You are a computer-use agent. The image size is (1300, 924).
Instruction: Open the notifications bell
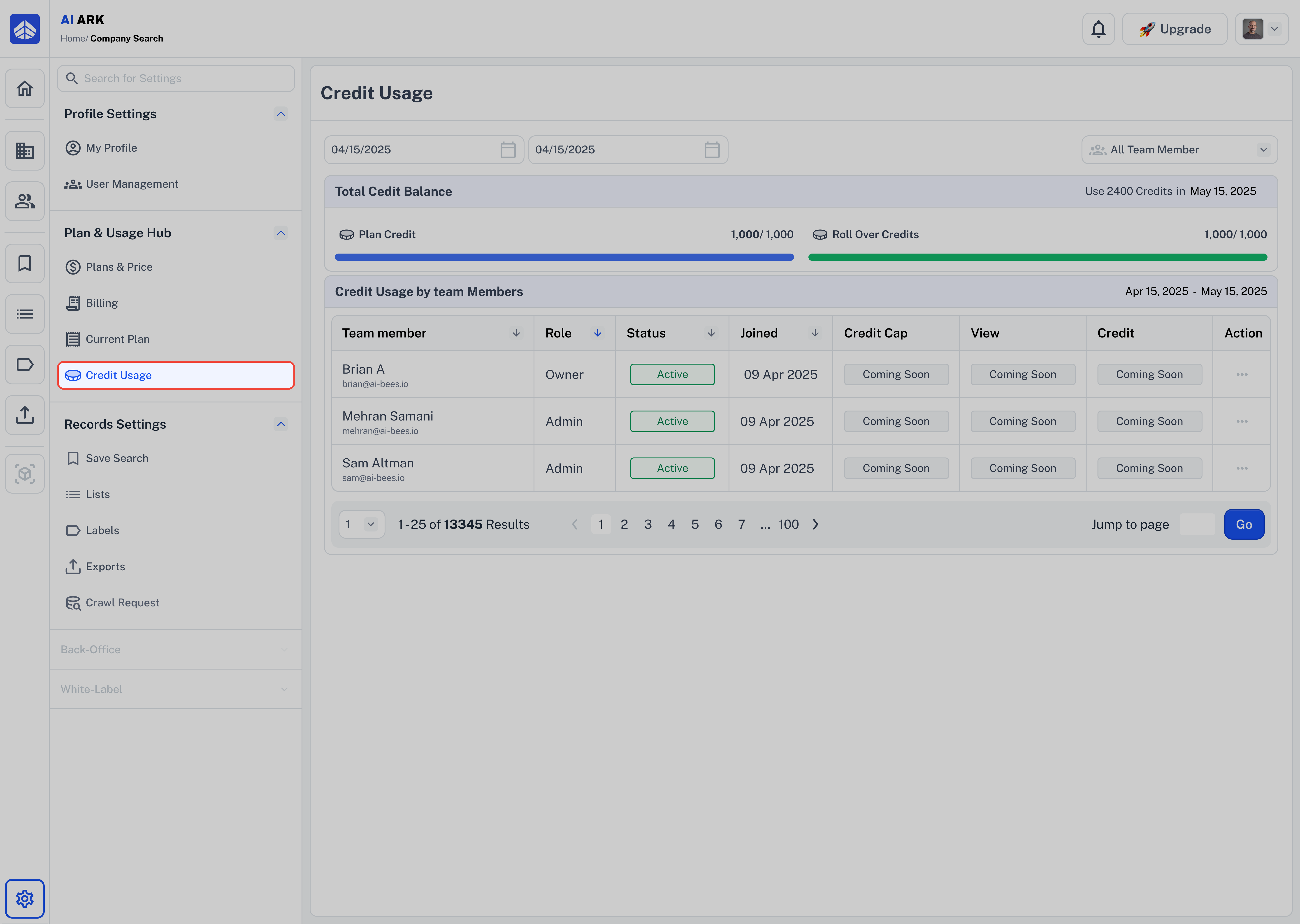coord(1098,29)
